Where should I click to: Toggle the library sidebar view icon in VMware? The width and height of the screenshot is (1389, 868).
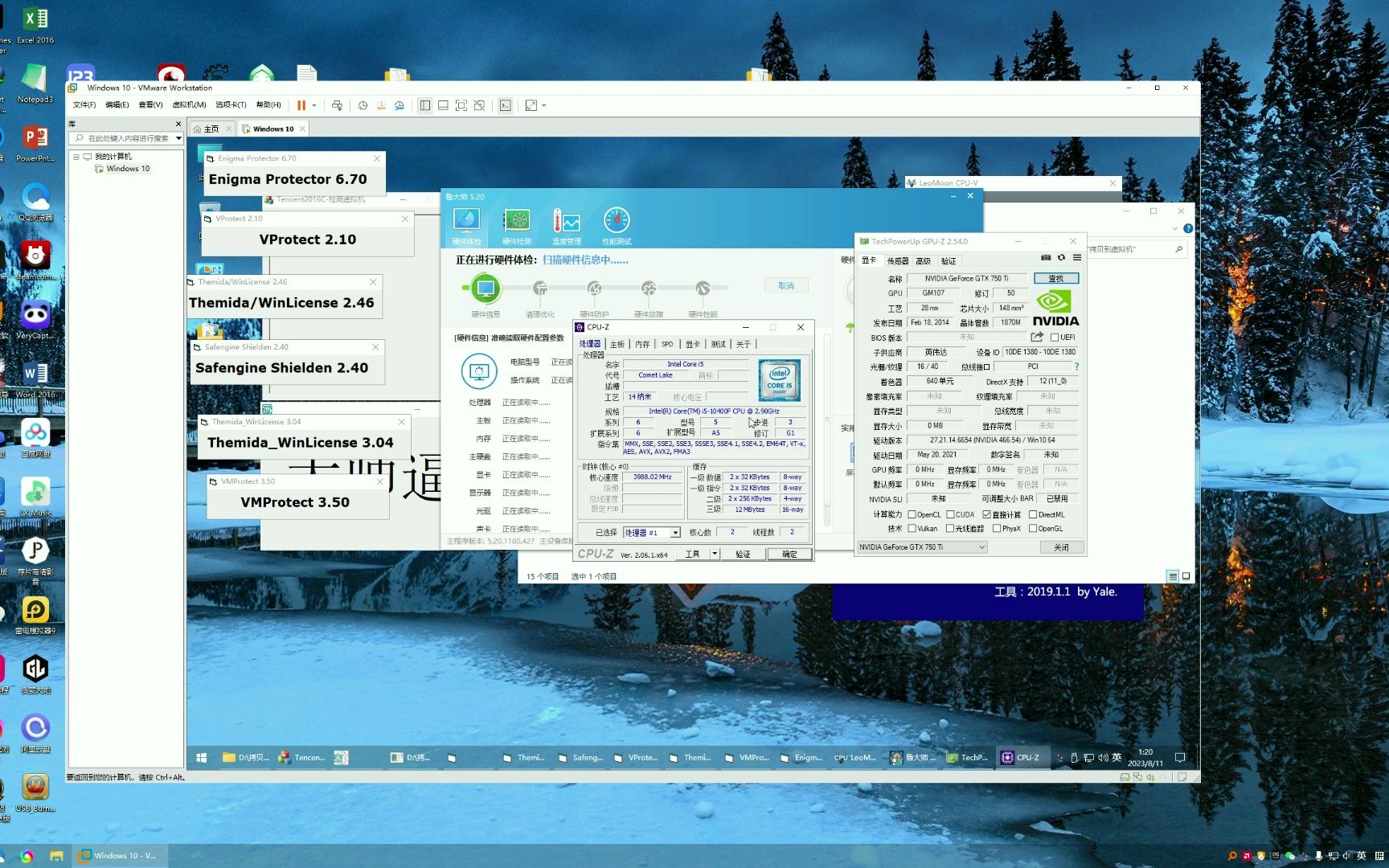point(424,105)
